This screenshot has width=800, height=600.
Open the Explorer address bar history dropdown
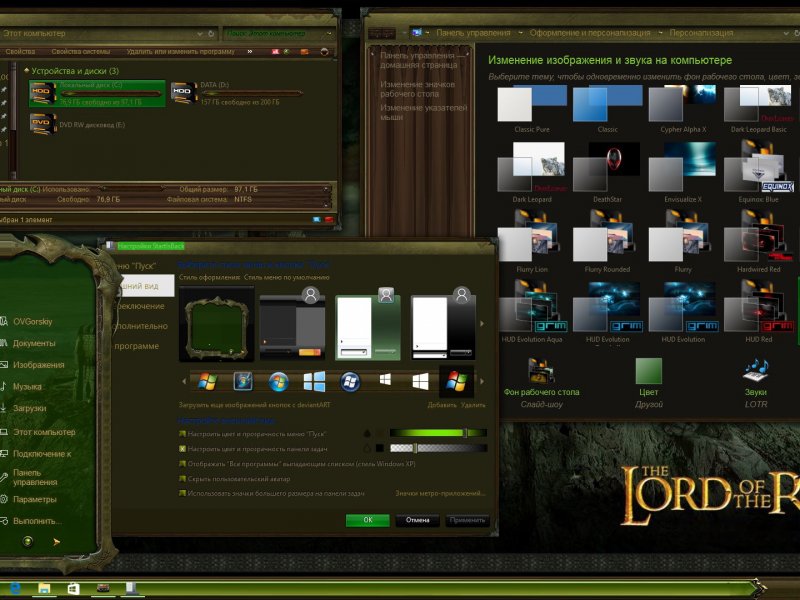199,34
